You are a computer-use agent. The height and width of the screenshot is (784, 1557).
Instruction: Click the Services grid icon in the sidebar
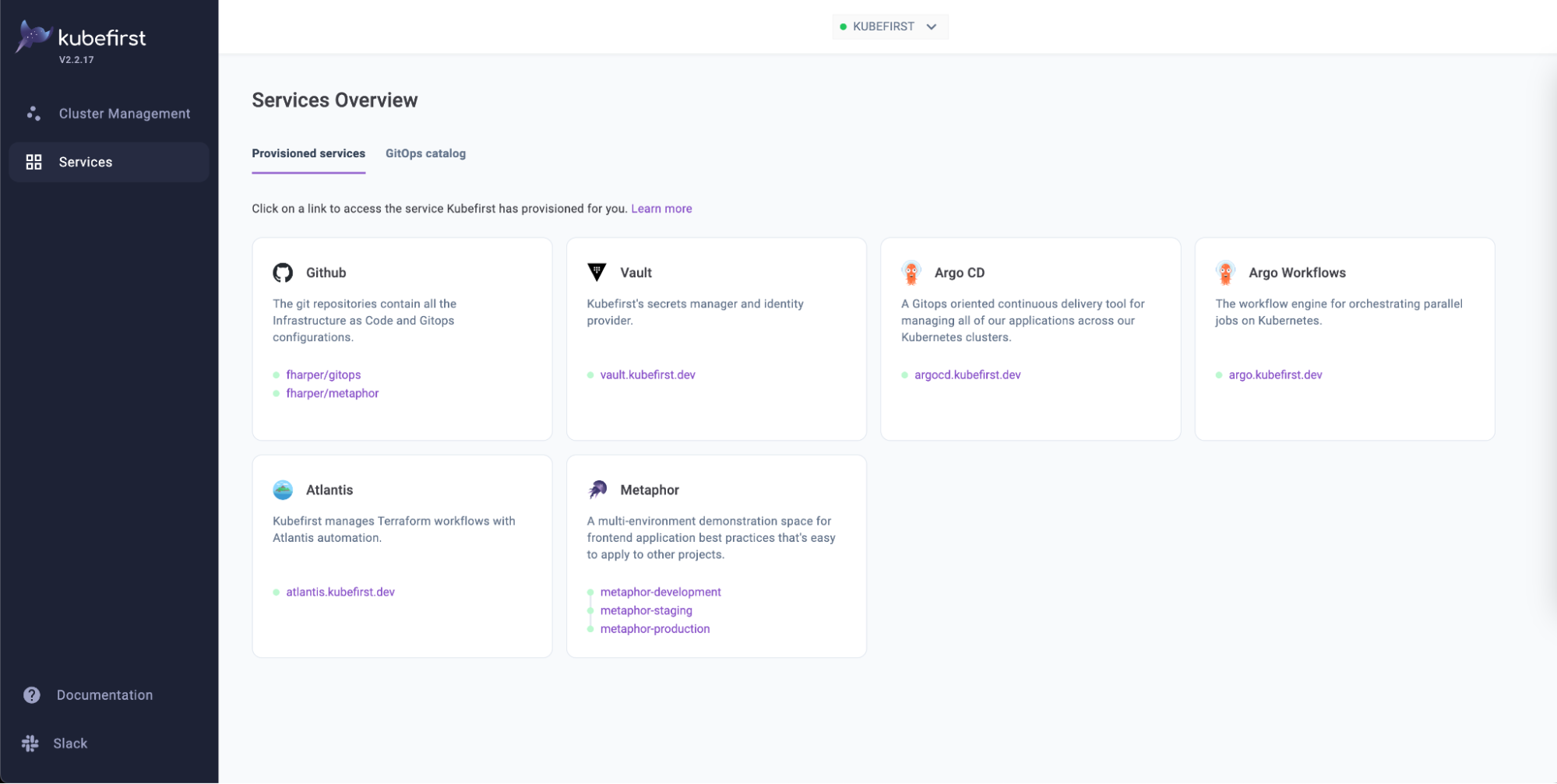(33, 162)
